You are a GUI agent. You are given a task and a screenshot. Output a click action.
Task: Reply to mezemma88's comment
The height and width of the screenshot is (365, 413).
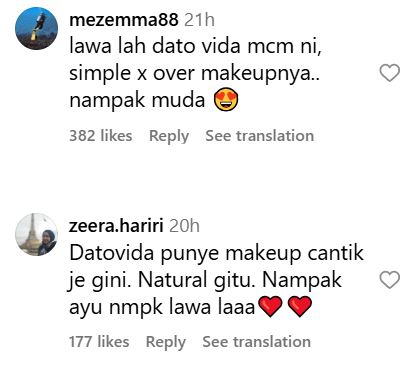pyautogui.click(x=169, y=136)
